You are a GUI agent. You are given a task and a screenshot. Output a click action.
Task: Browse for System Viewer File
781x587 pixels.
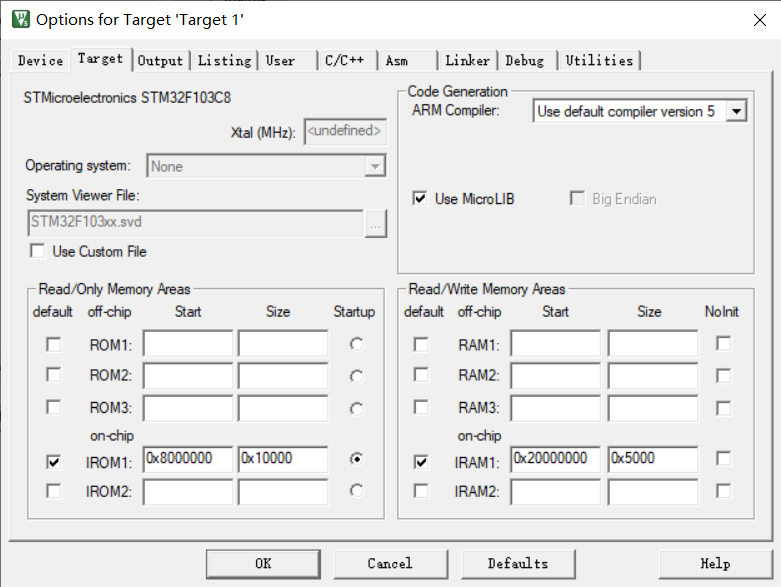(376, 224)
